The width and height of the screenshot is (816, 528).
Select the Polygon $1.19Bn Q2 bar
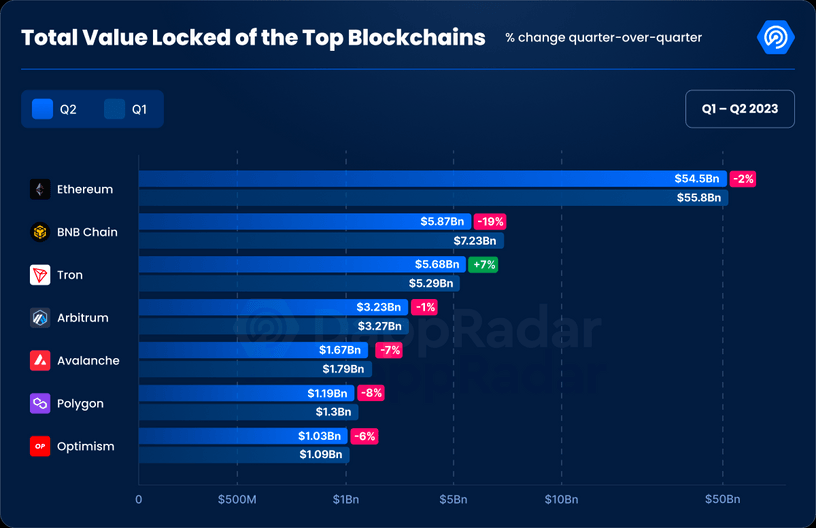point(246,393)
